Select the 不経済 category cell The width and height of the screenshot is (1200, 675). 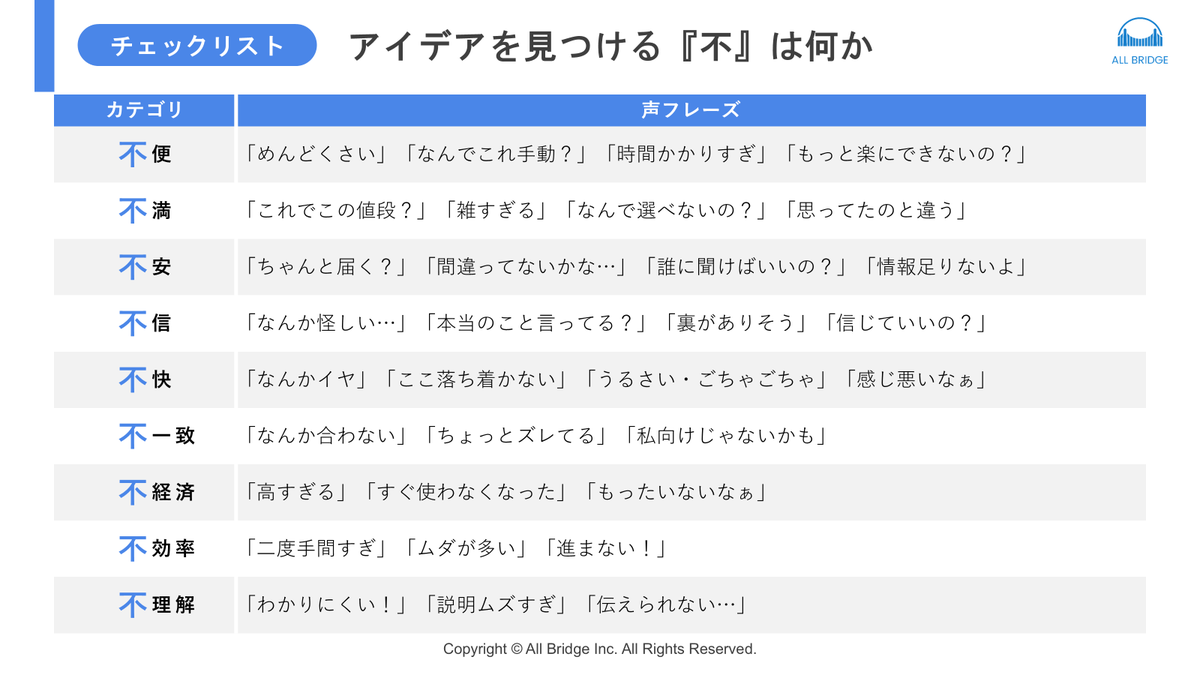[x=144, y=492]
